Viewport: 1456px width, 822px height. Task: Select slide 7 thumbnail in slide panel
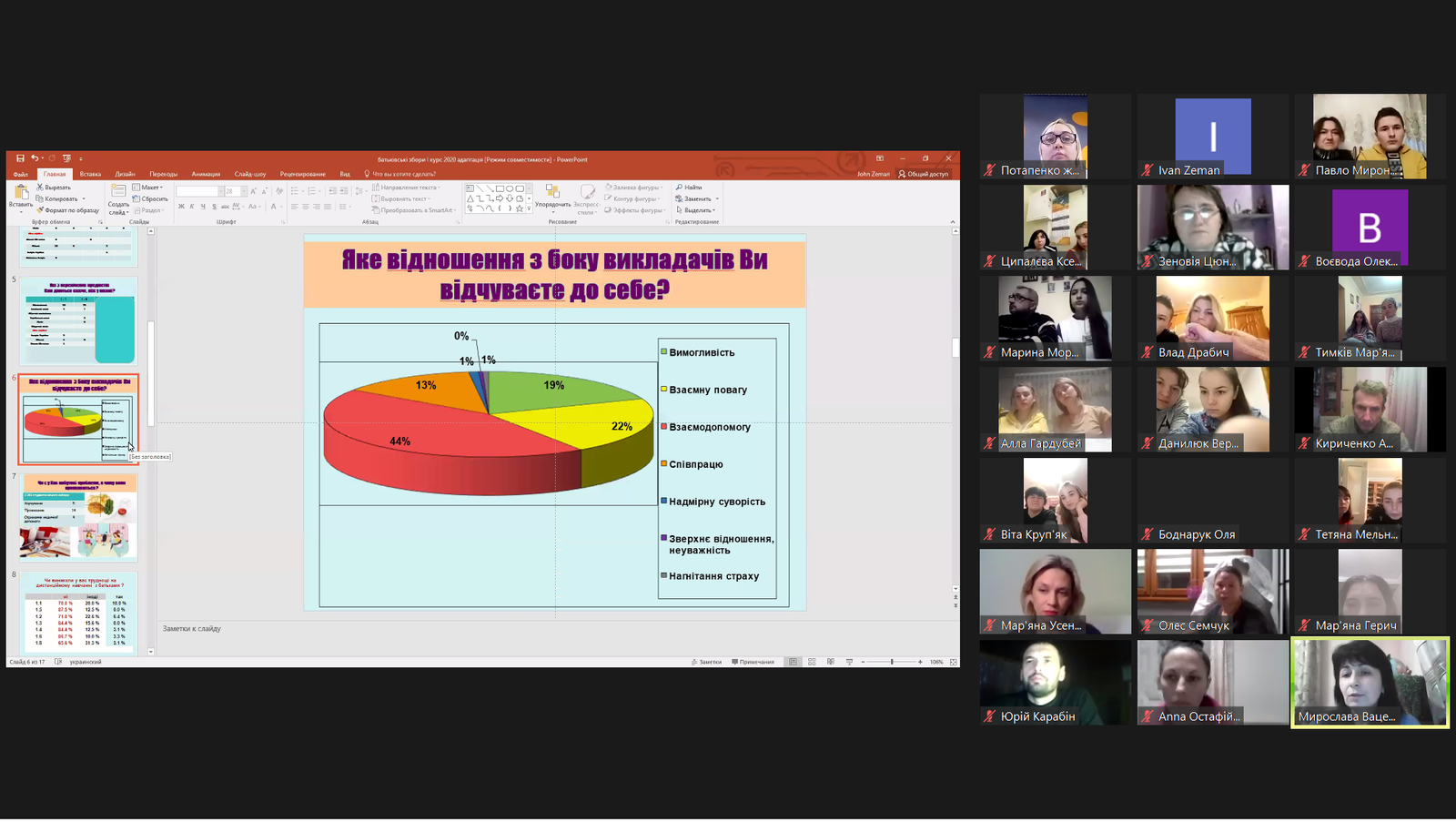click(78, 516)
